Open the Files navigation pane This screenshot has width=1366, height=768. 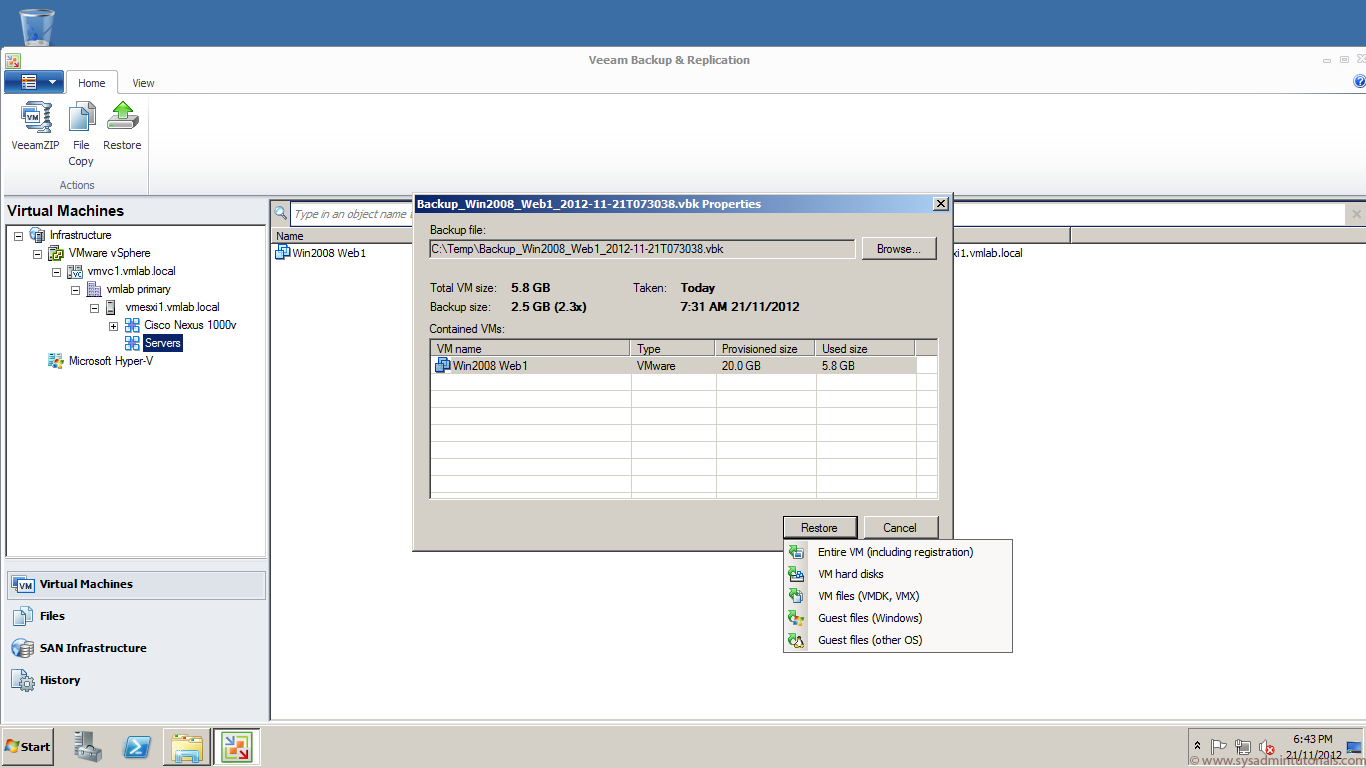(x=137, y=616)
